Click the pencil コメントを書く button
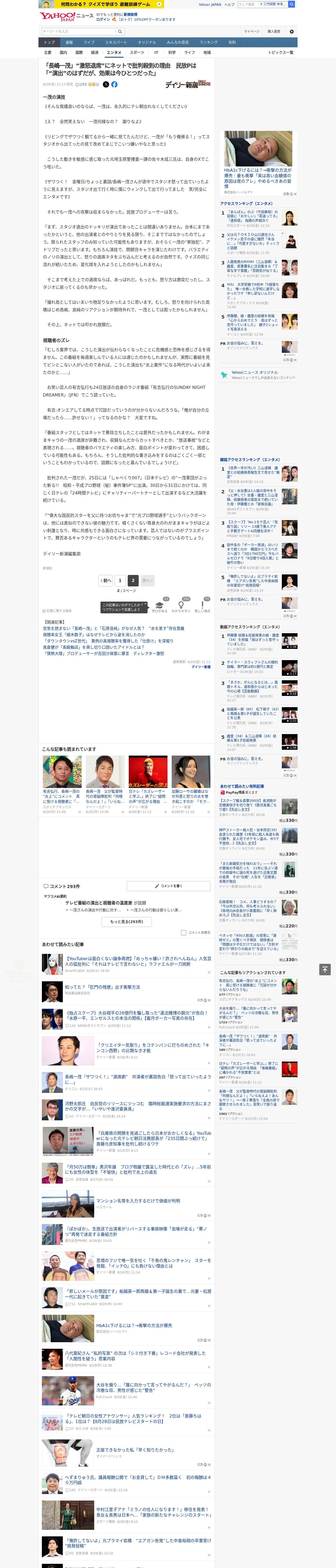This screenshot has width=336, height=1568. [x=168, y=886]
